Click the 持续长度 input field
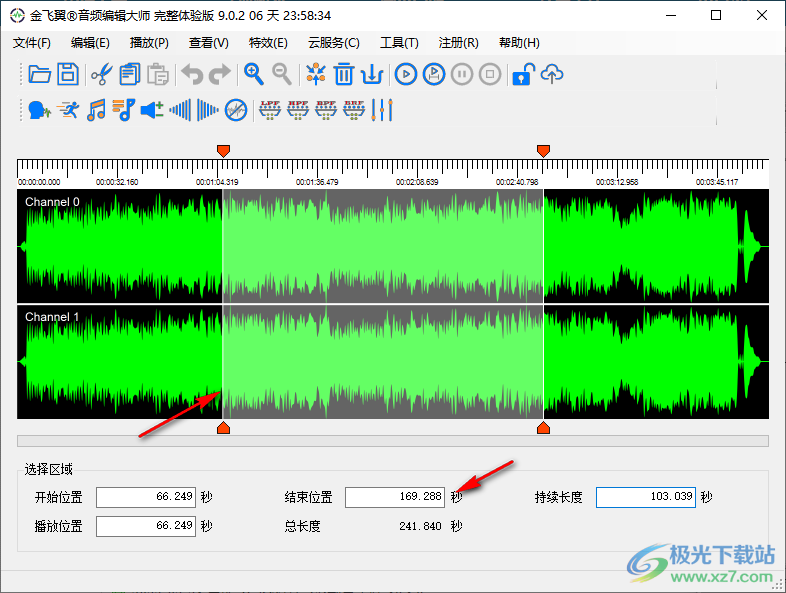This screenshot has width=786, height=593. click(645, 497)
